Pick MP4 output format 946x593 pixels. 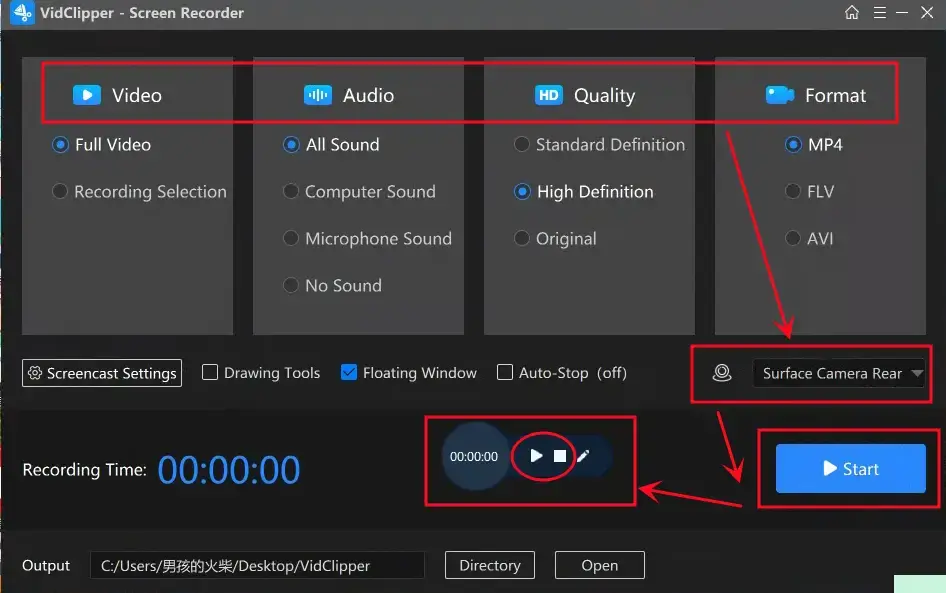[x=814, y=145]
